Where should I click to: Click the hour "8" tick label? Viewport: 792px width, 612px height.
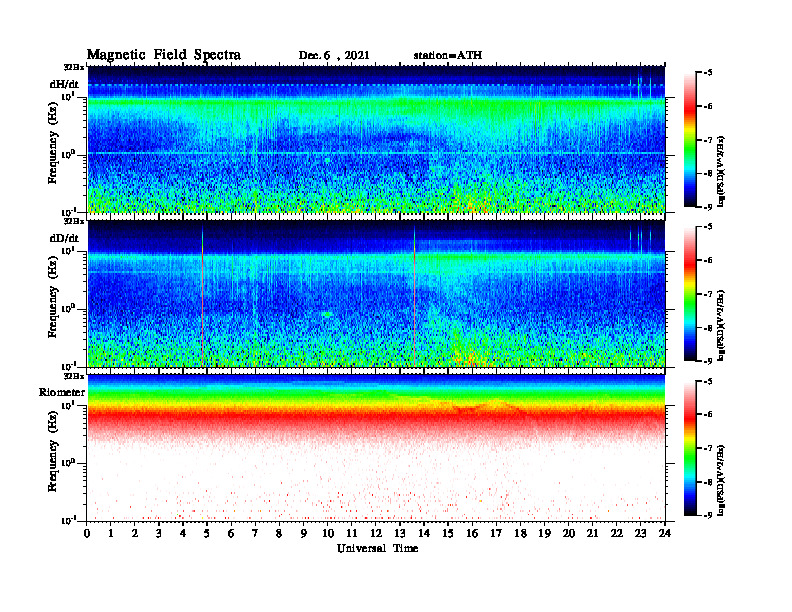pos(279,534)
